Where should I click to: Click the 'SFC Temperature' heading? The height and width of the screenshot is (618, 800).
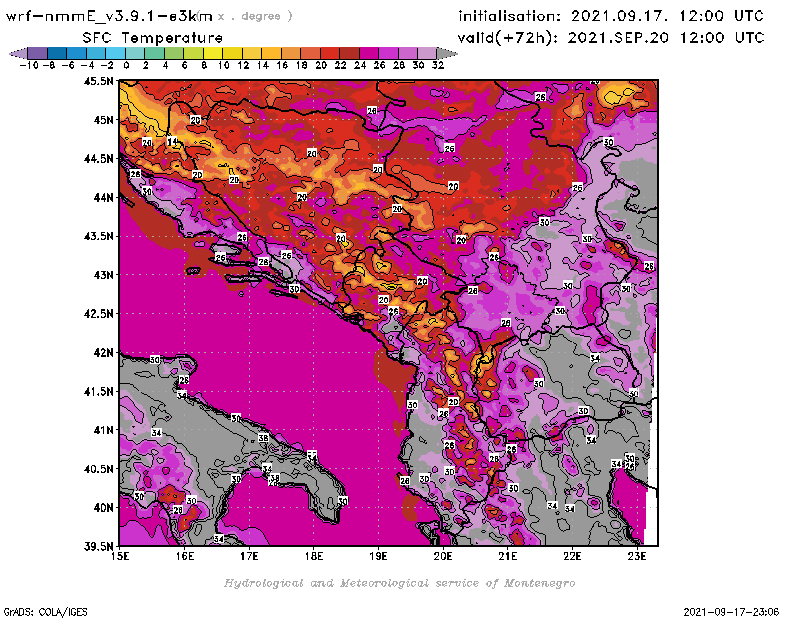pos(153,38)
